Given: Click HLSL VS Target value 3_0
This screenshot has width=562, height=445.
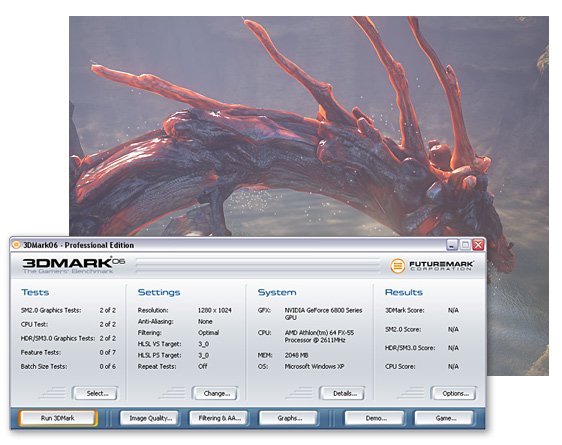Looking at the screenshot, I should [x=203, y=344].
